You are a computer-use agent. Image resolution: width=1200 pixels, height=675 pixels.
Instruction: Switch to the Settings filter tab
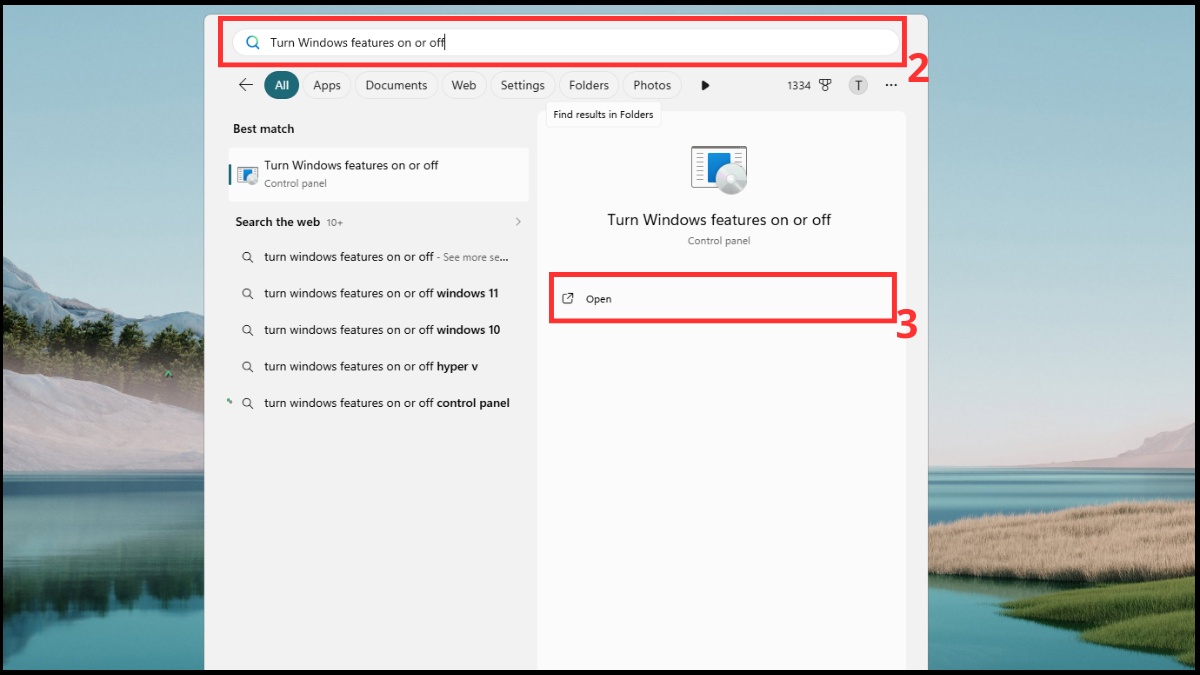coord(522,85)
